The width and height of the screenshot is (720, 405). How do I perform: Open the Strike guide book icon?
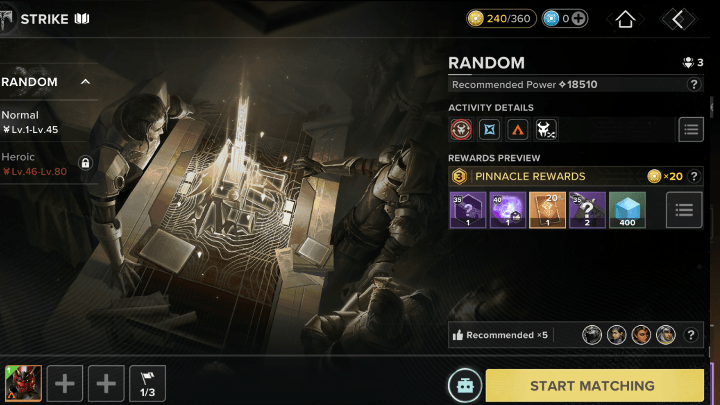click(x=82, y=19)
